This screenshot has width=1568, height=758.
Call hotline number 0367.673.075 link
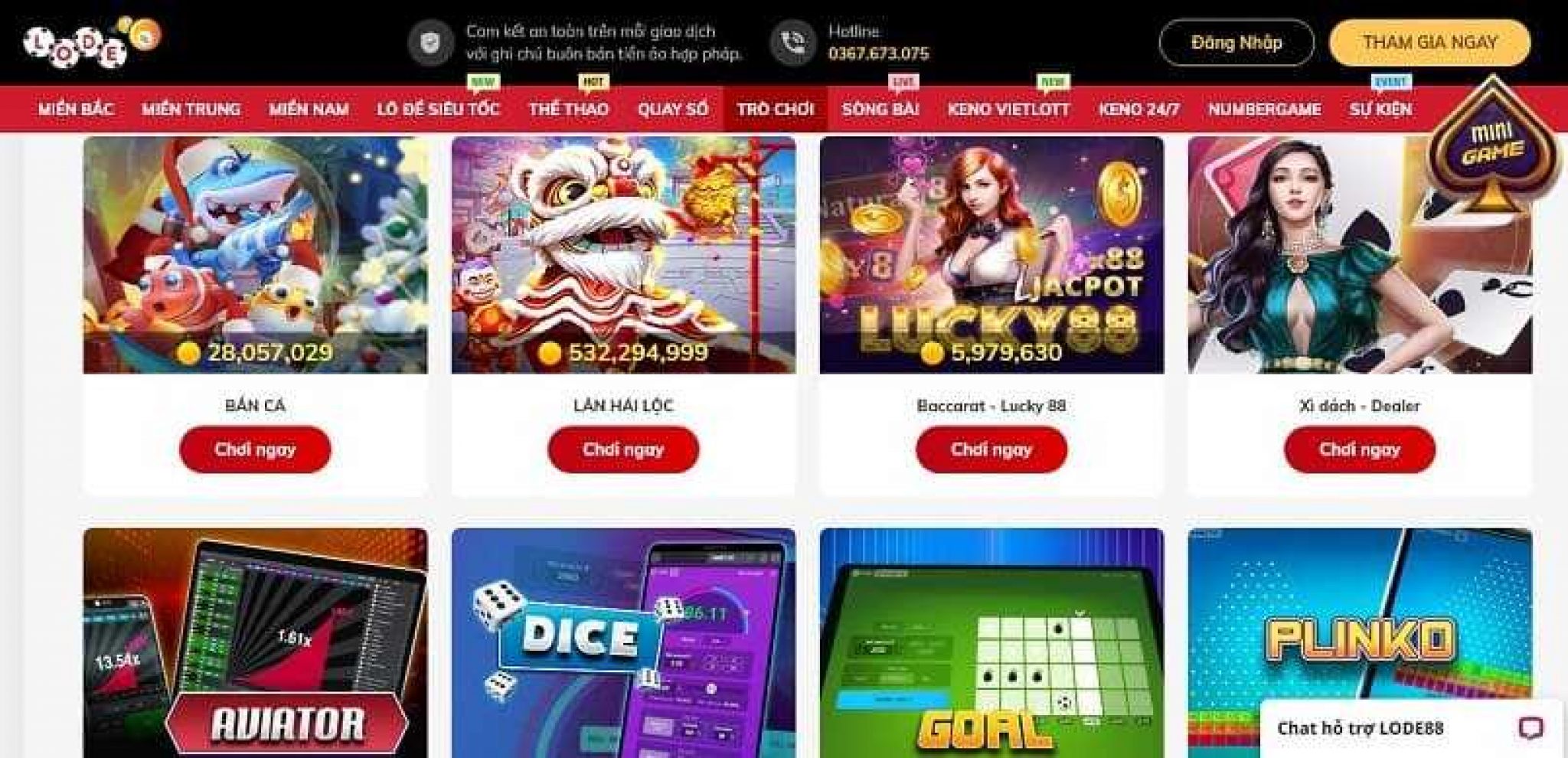tap(878, 54)
